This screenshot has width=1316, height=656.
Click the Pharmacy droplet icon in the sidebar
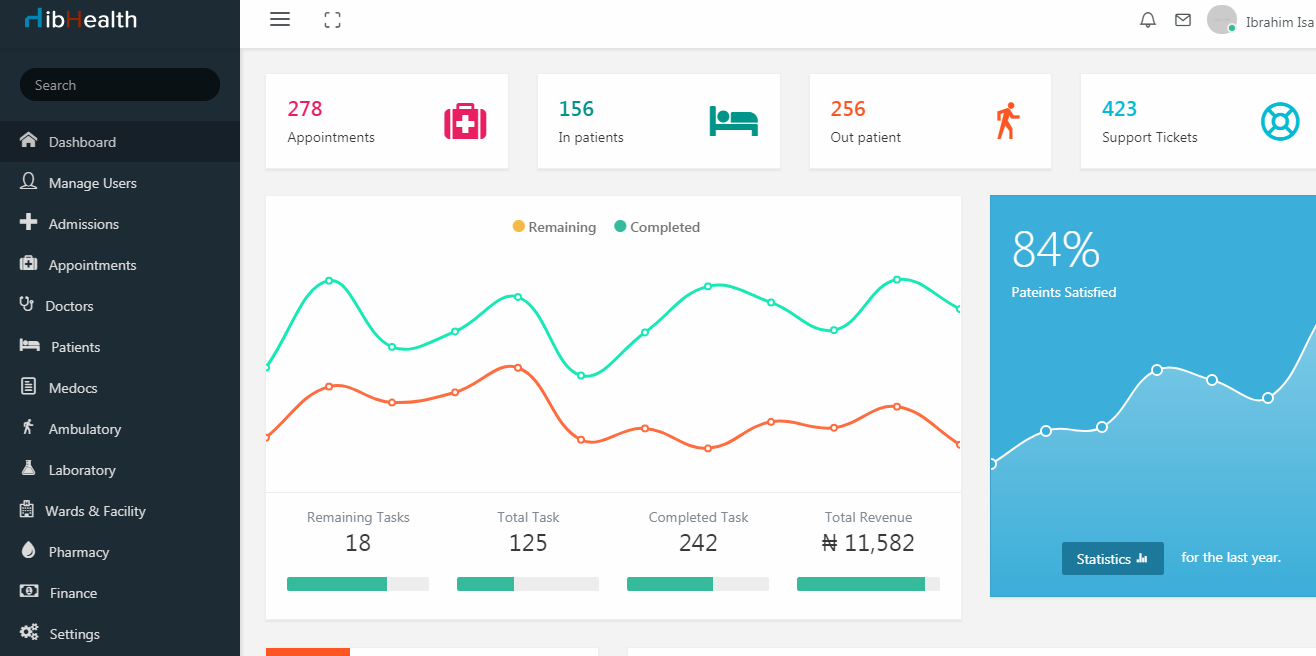(x=29, y=551)
